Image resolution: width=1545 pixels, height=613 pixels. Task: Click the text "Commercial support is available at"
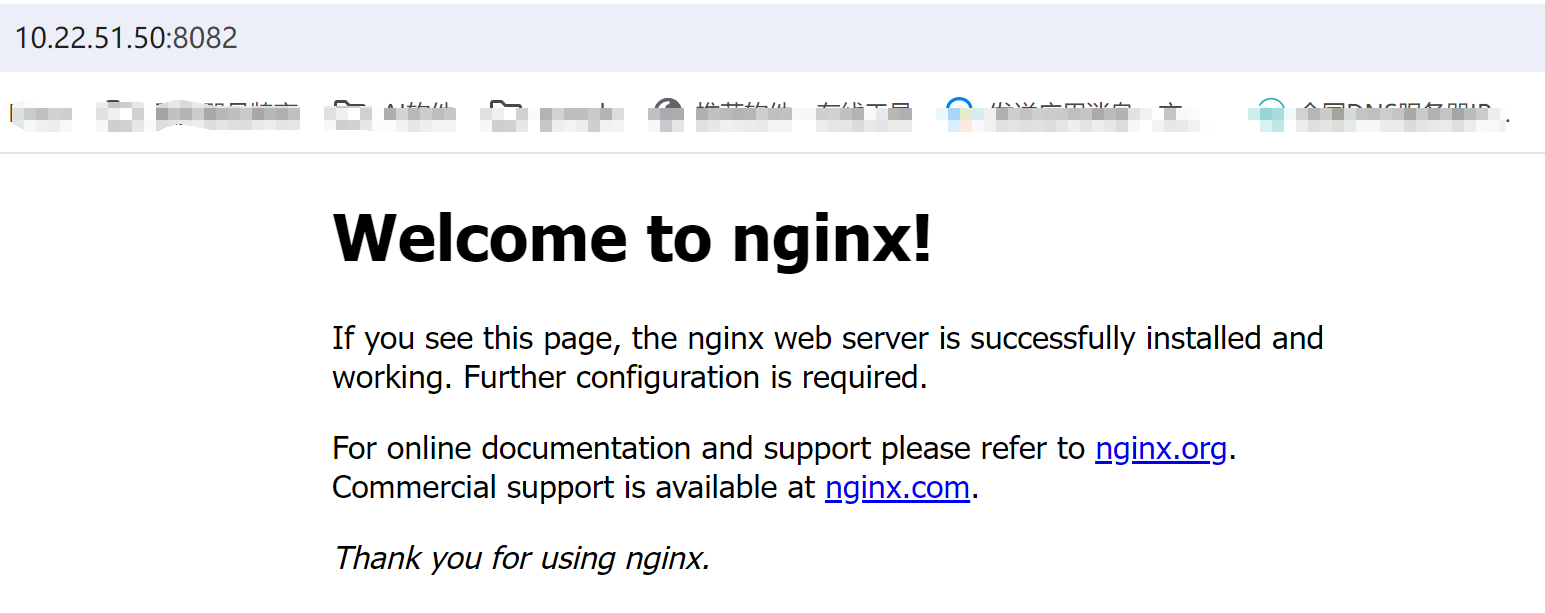coord(574,488)
